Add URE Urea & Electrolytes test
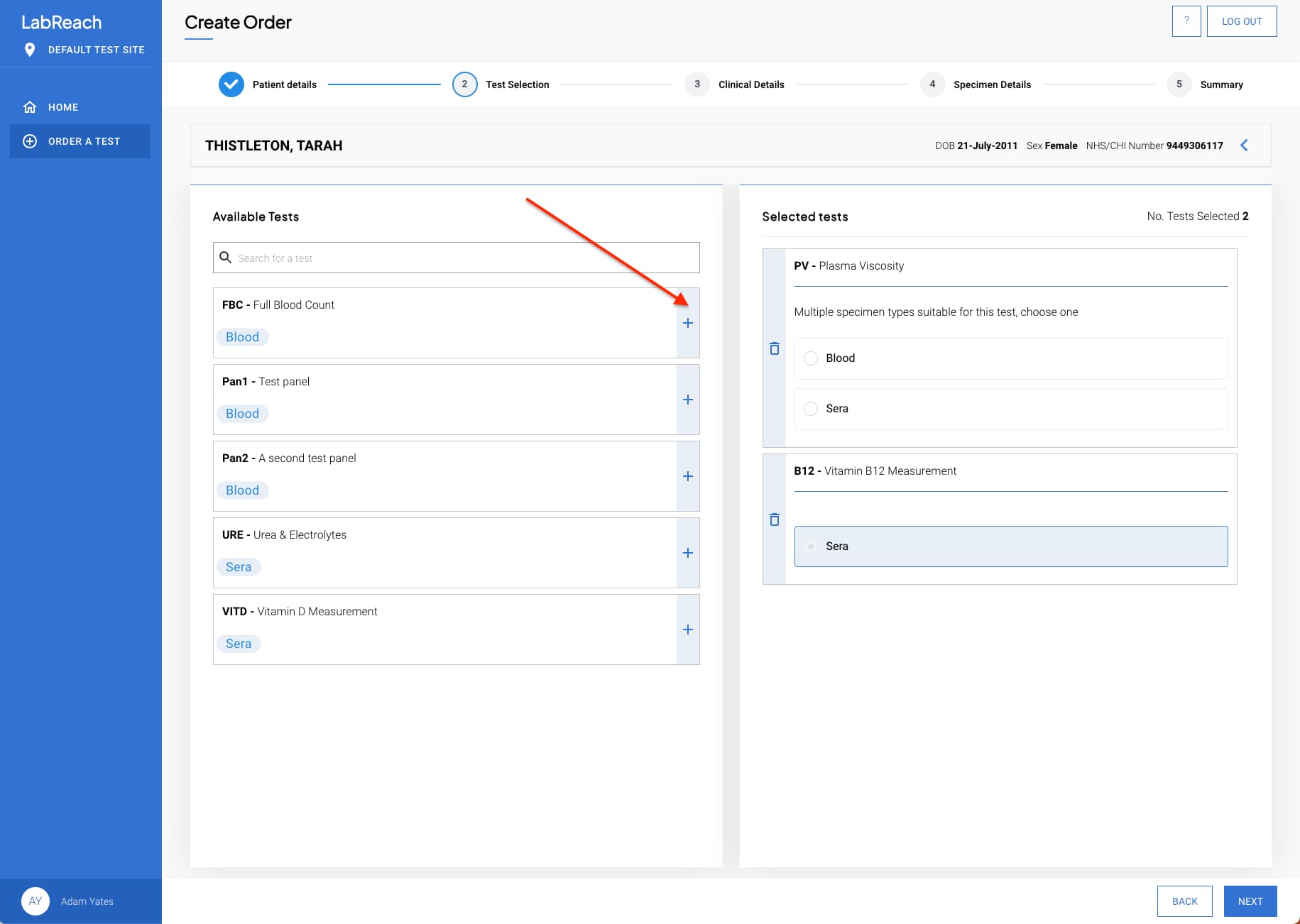 click(687, 553)
